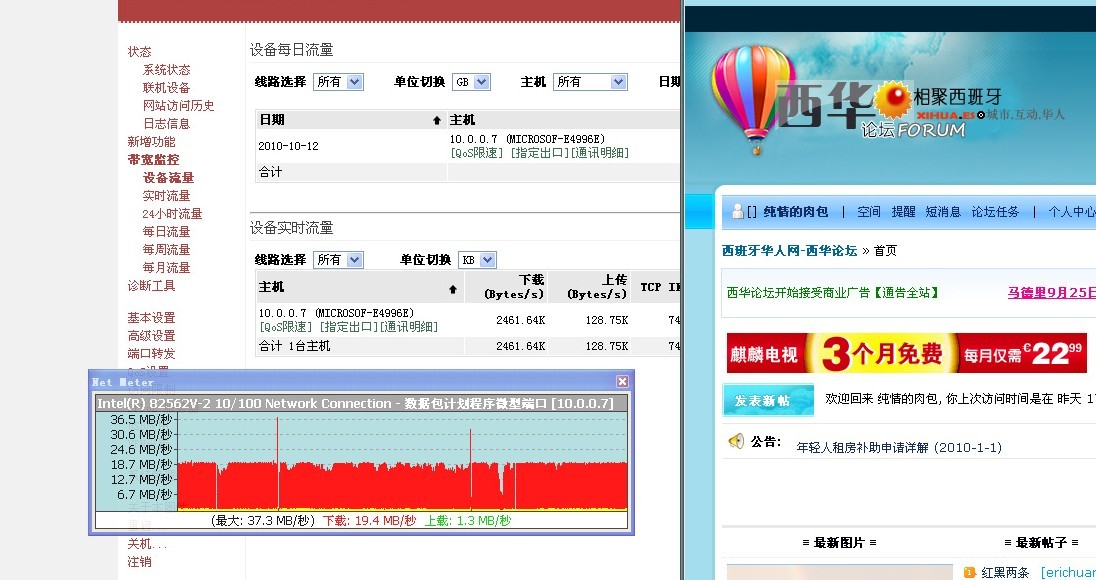Click the sort arrow in 日期 column header

click(436, 120)
